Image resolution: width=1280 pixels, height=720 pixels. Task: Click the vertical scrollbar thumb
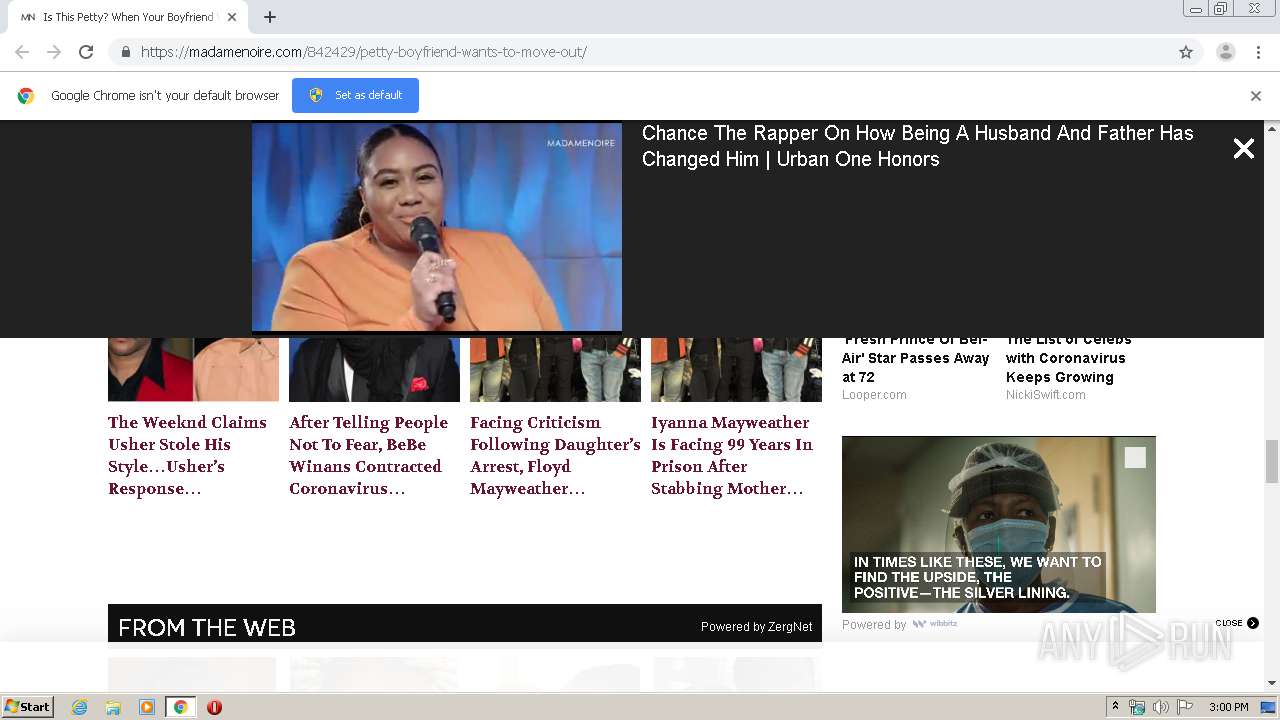1272,461
